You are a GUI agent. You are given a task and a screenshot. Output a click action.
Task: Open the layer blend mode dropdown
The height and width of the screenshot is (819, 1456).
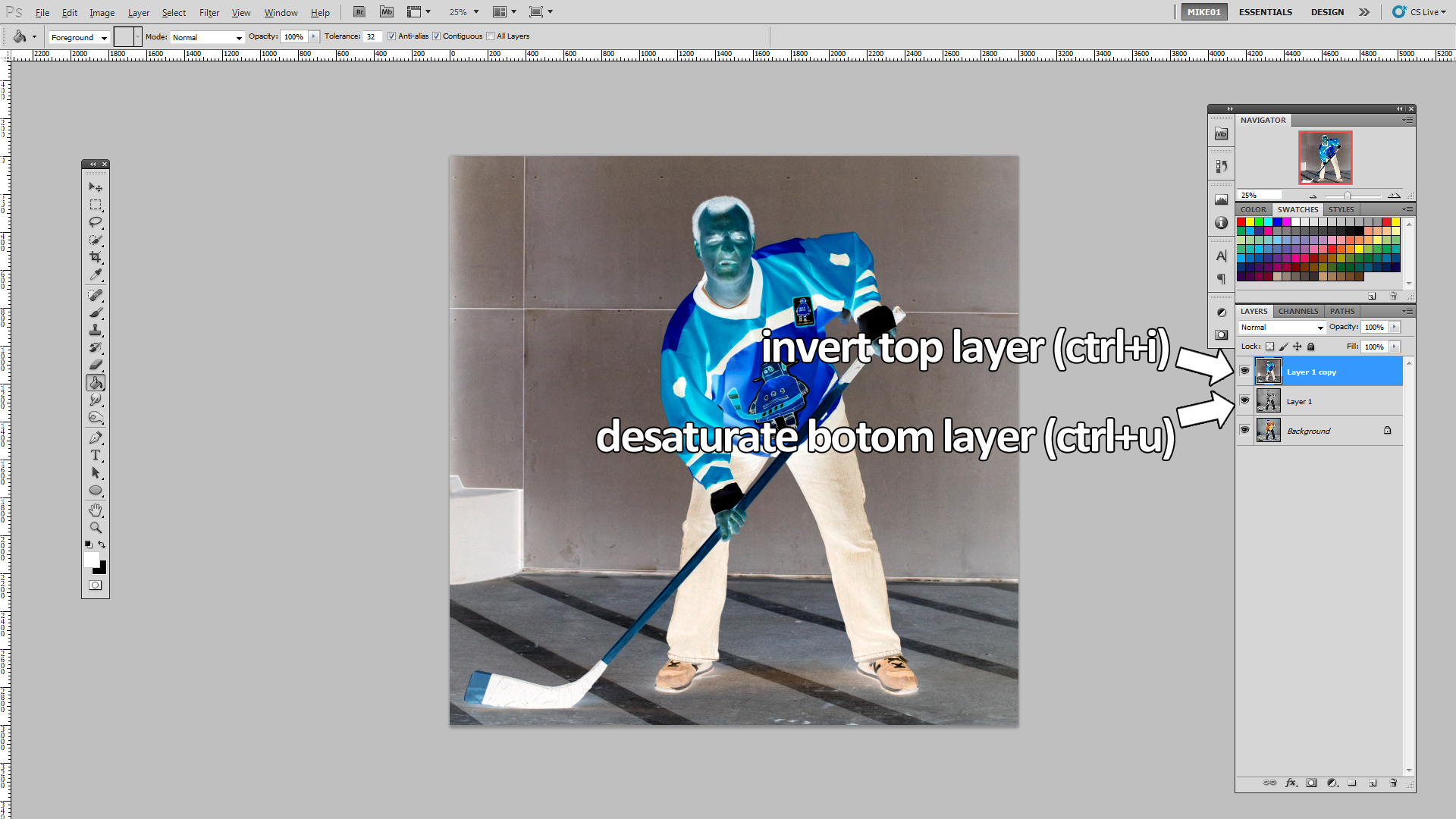tap(1282, 328)
